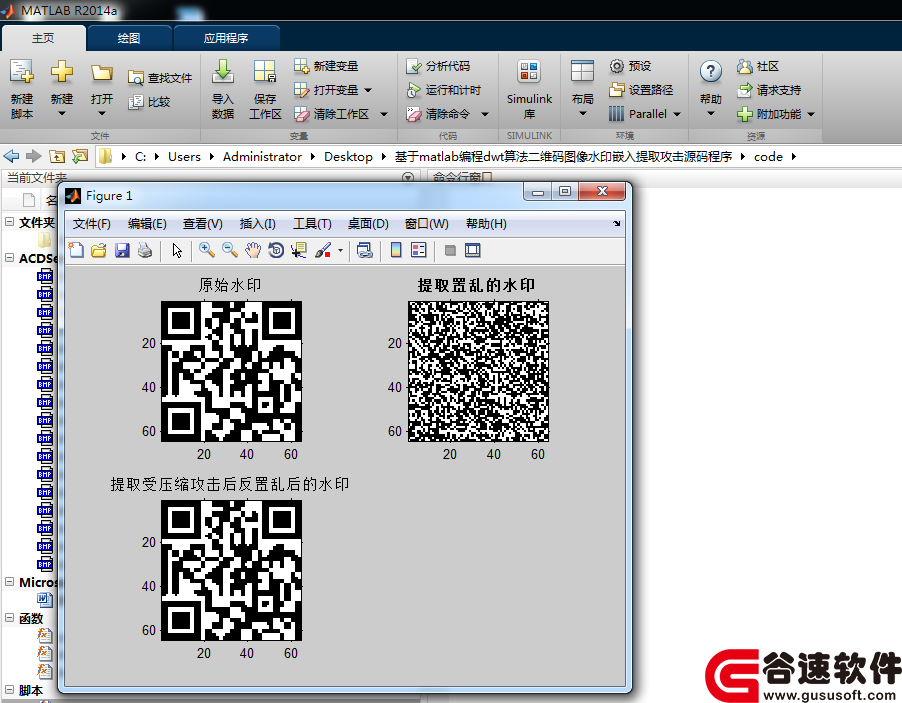Switch to the 绘图 (Plots) ribbon tab
This screenshot has height=703, width=902.
(x=129, y=38)
